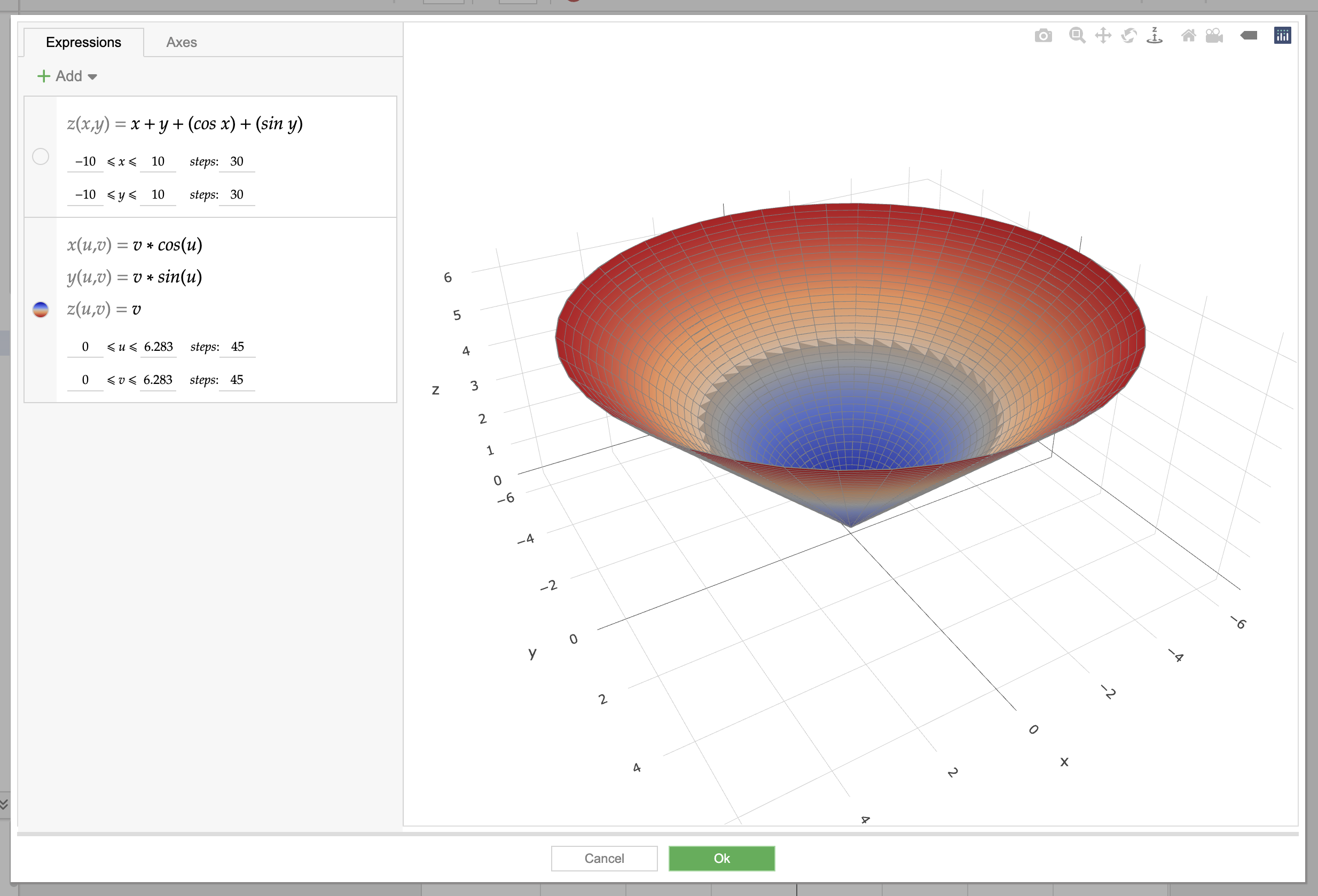Toggle visibility circle of z(x,y) expression
Viewport: 1318px width, 896px height.
click(x=41, y=156)
